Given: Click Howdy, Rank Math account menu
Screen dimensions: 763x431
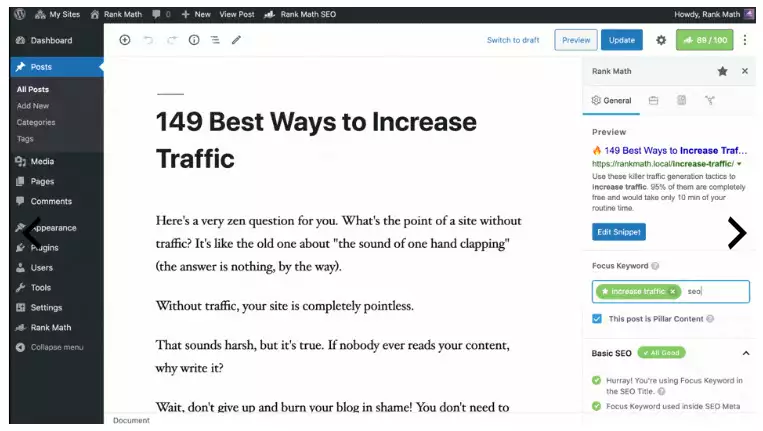Looking at the screenshot, I should point(713,14).
